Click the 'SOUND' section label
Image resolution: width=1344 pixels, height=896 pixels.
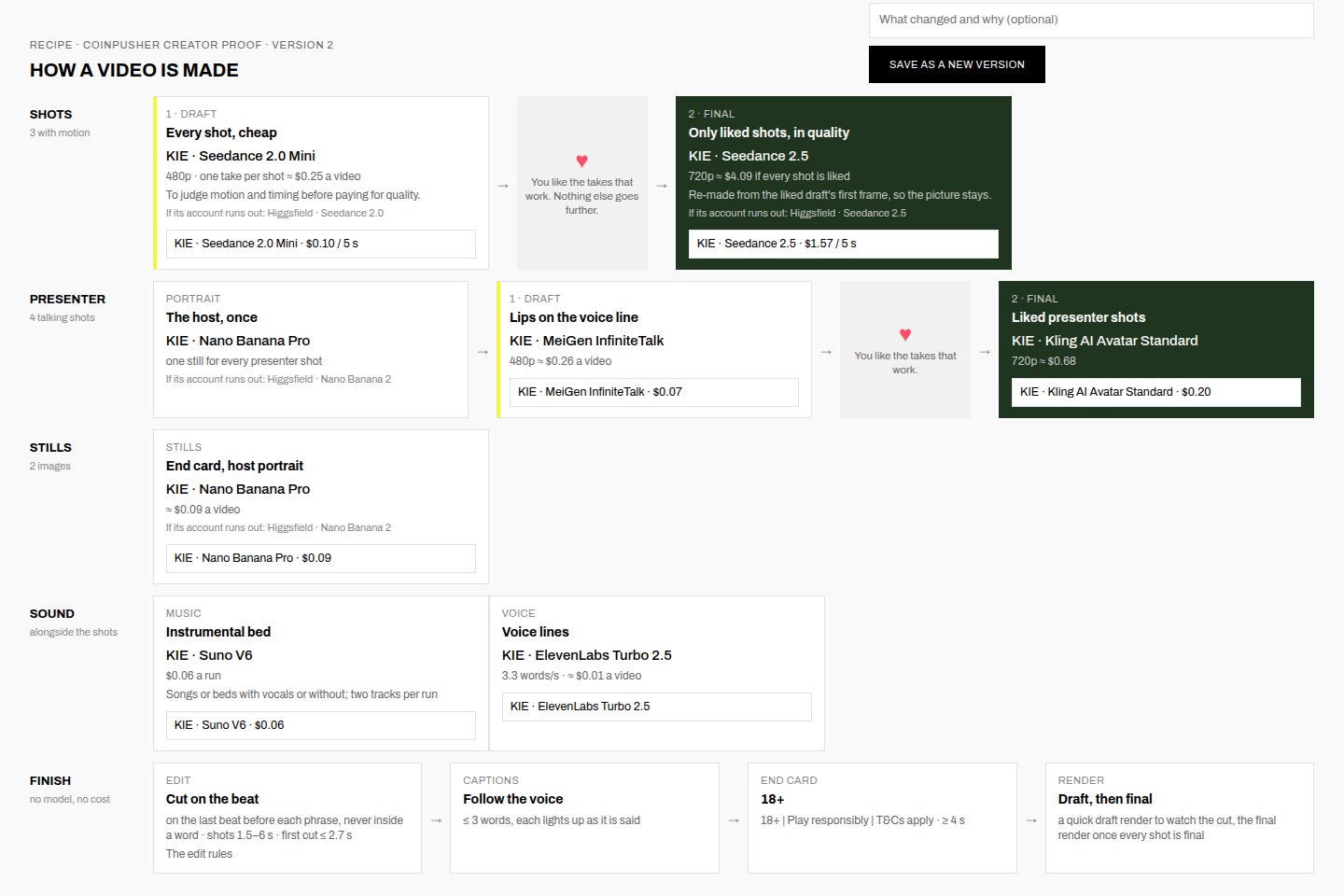[x=51, y=613]
